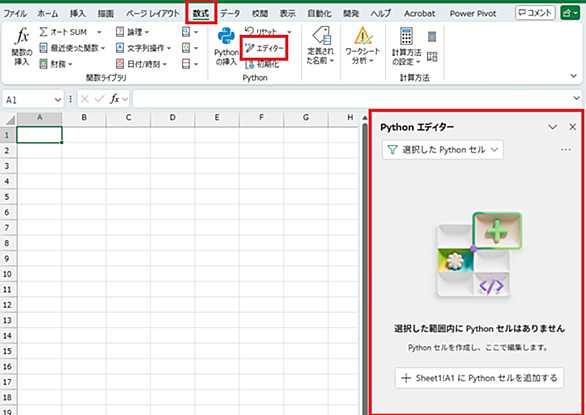This screenshot has width=586, height=415.
Task: Click Sheet1!A1 に Python セルを追加する button
Action: pyautogui.click(x=479, y=378)
